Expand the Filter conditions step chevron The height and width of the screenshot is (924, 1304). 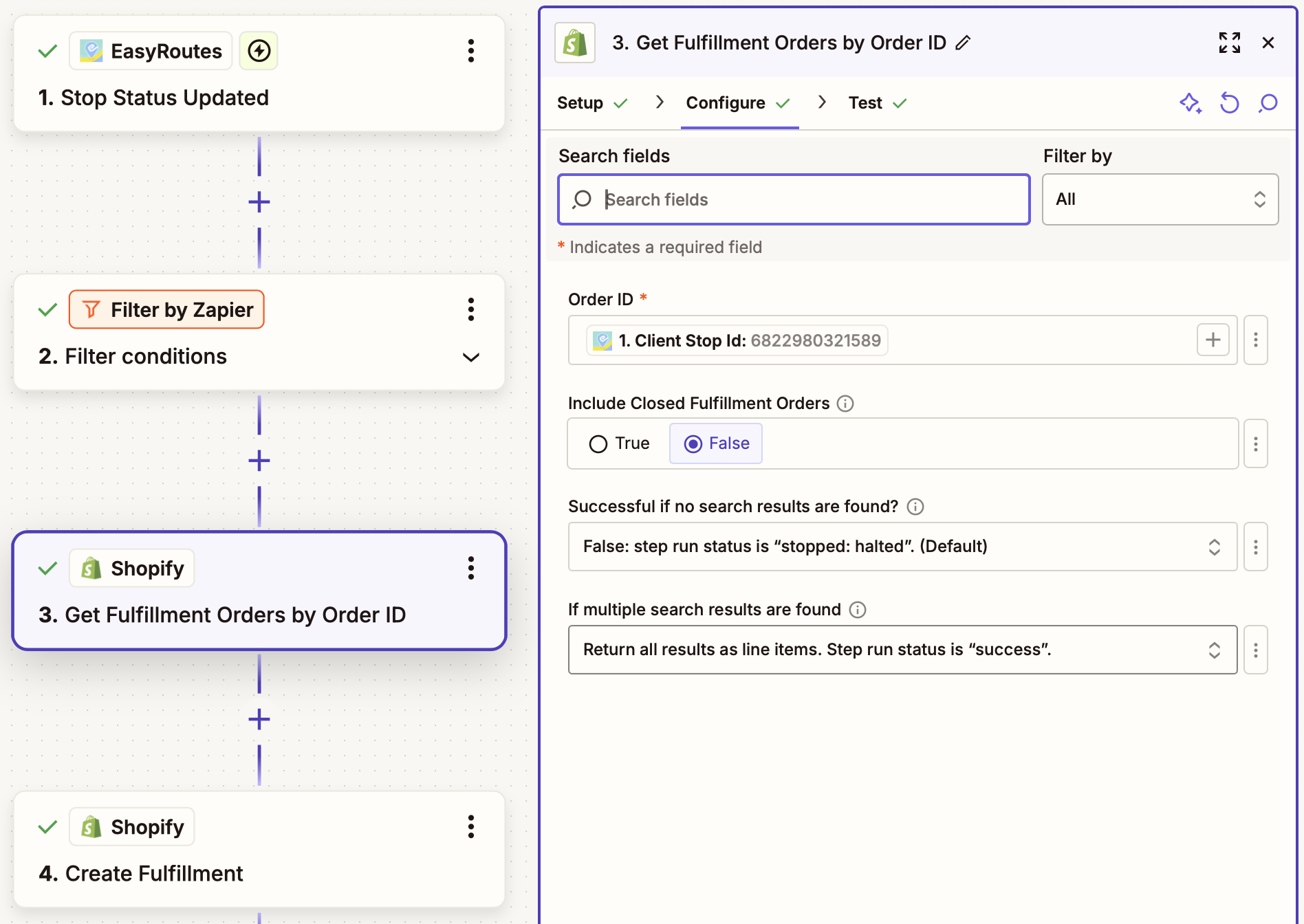pos(471,357)
